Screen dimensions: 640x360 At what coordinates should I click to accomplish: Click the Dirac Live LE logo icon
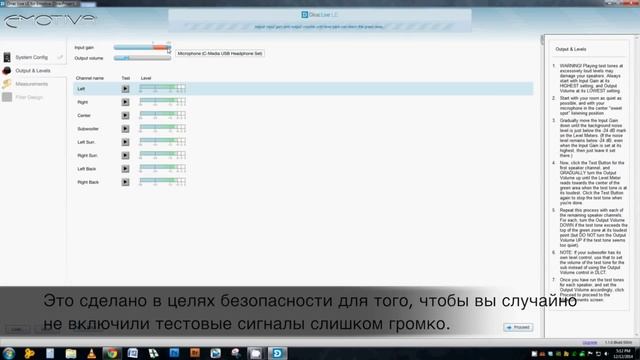[x=304, y=15]
